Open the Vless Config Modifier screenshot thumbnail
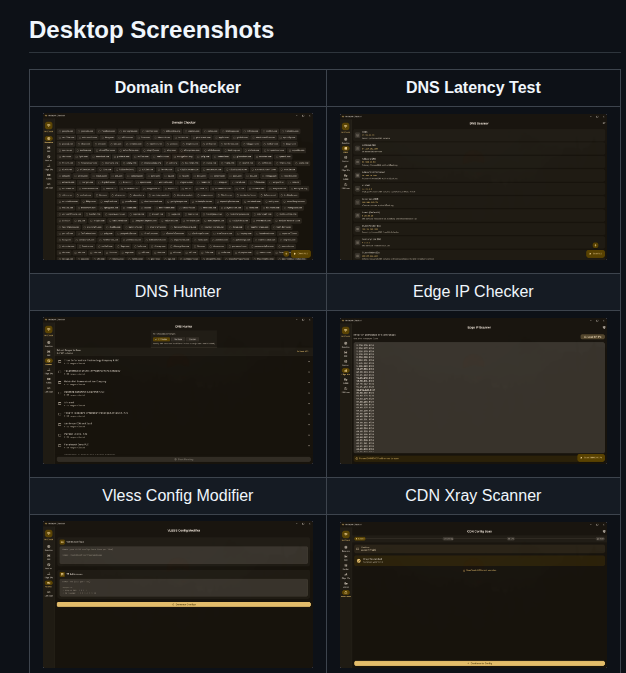The image size is (626, 673). [178, 594]
